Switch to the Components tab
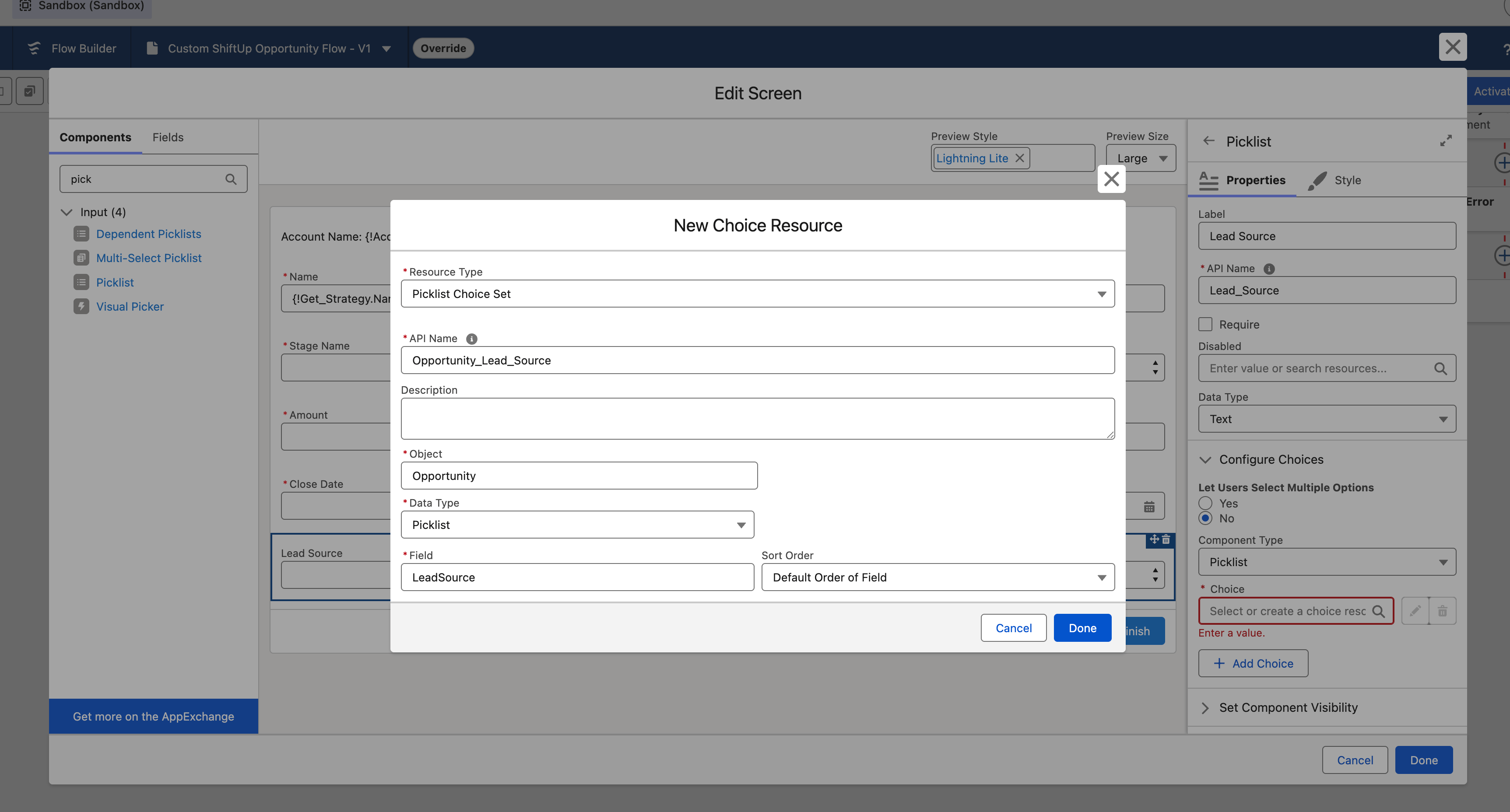This screenshot has width=1510, height=812. [95, 137]
